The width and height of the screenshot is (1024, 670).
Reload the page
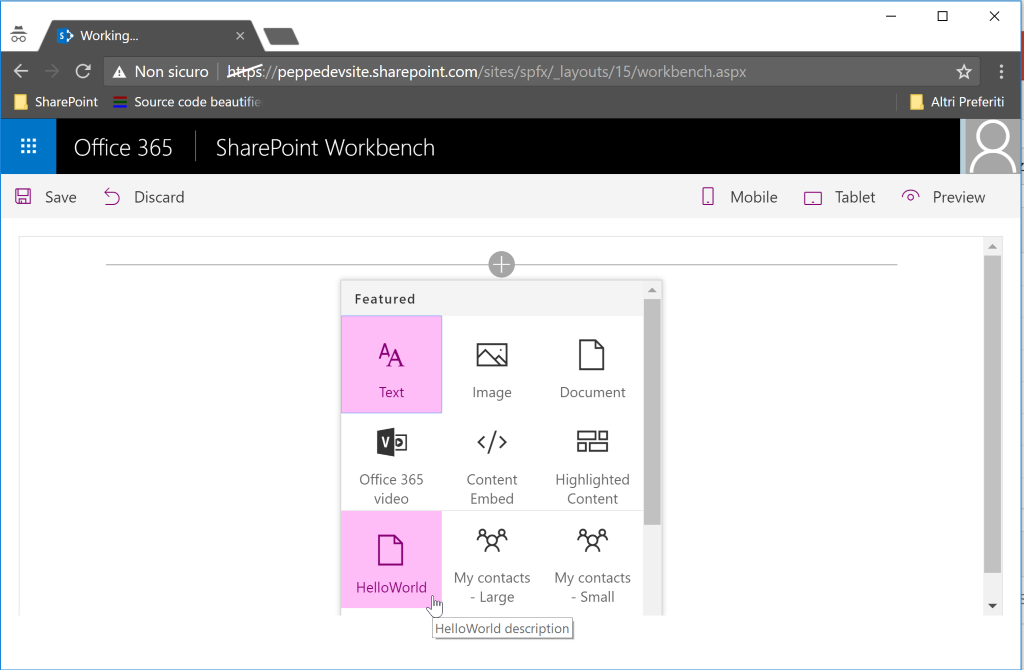(83, 71)
